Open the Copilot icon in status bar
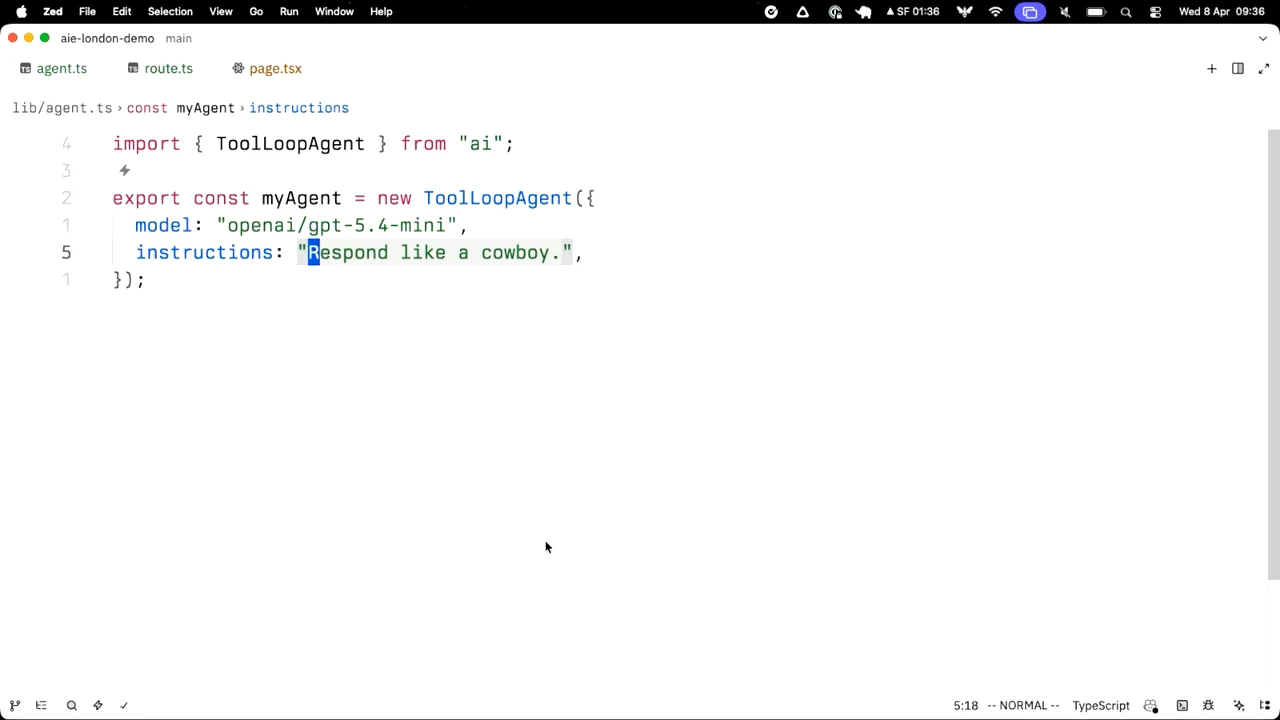 tap(1151, 705)
